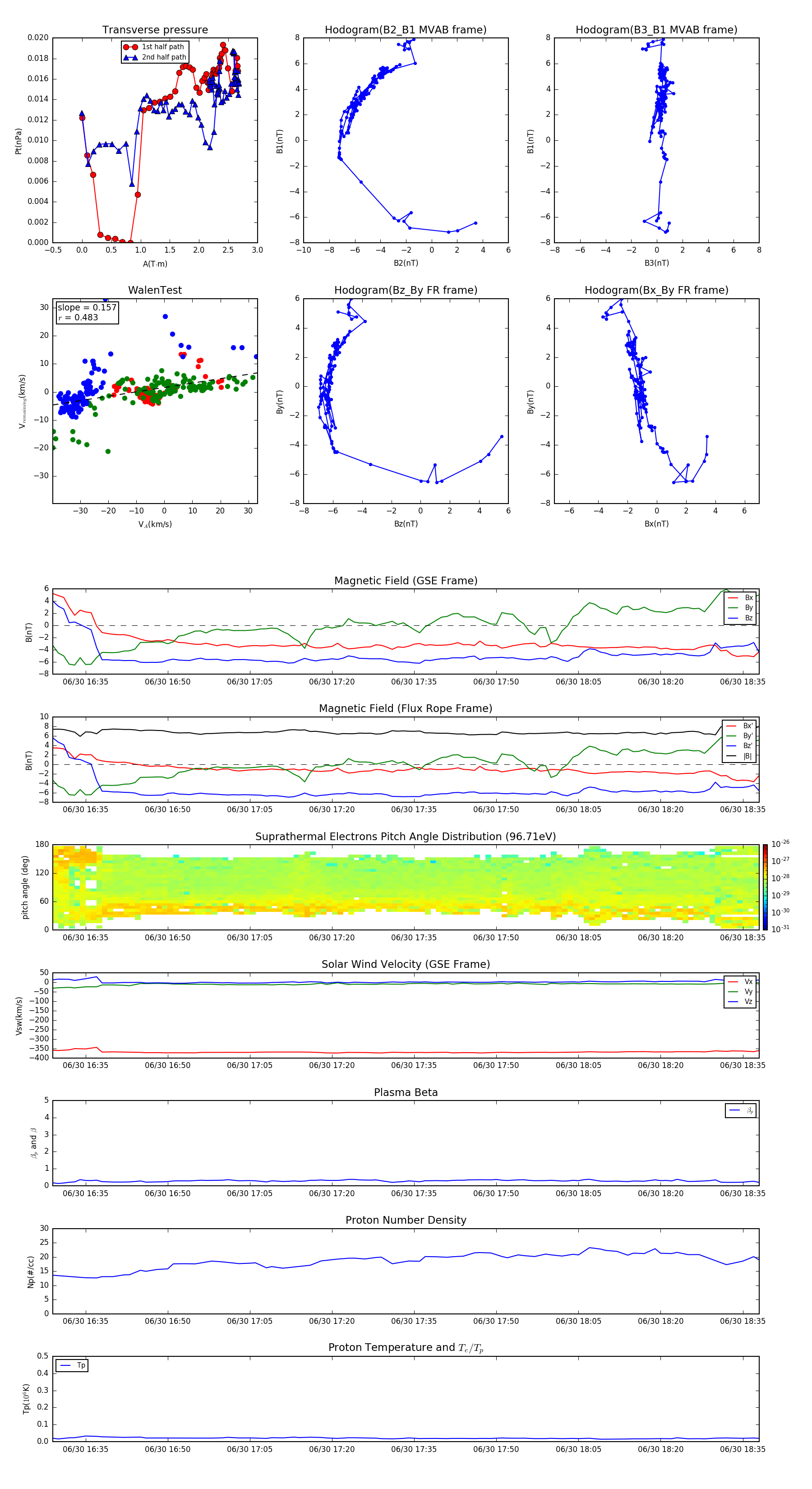
Task: Select the "10^-26" colorbar tick label
Action: [x=780, y=844]
